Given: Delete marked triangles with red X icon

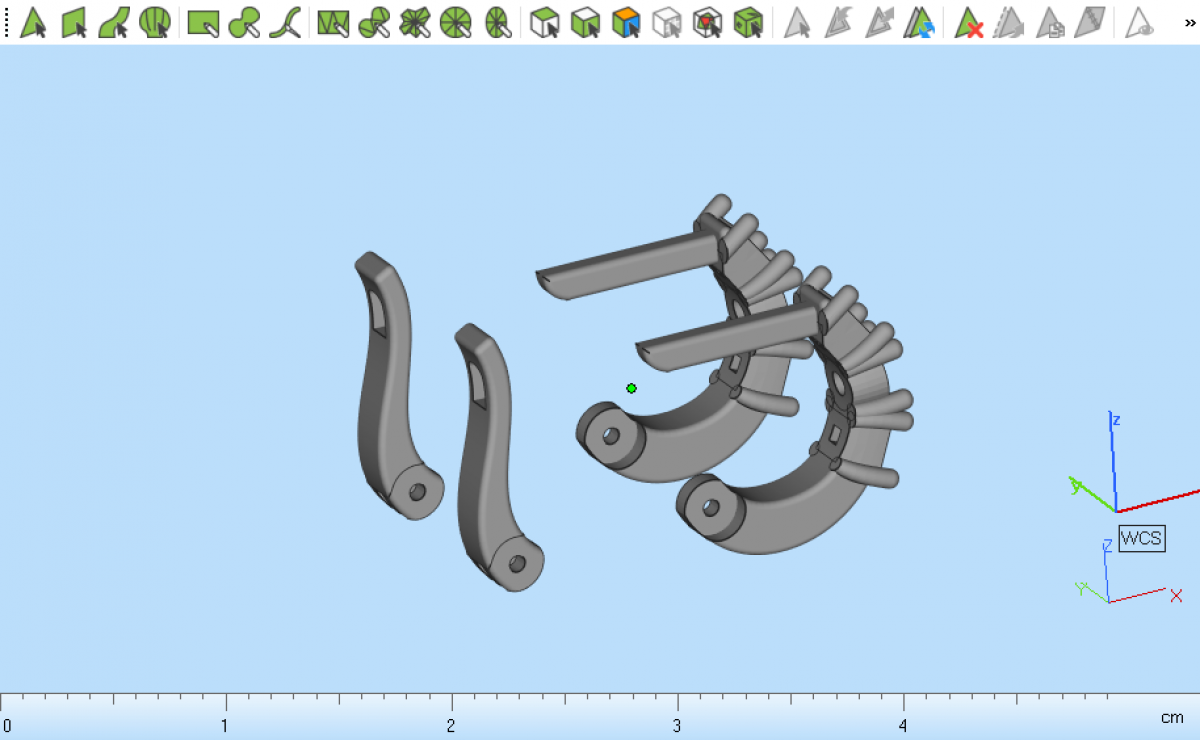Looking at the screenshot, I should click(x=968, y=22).
